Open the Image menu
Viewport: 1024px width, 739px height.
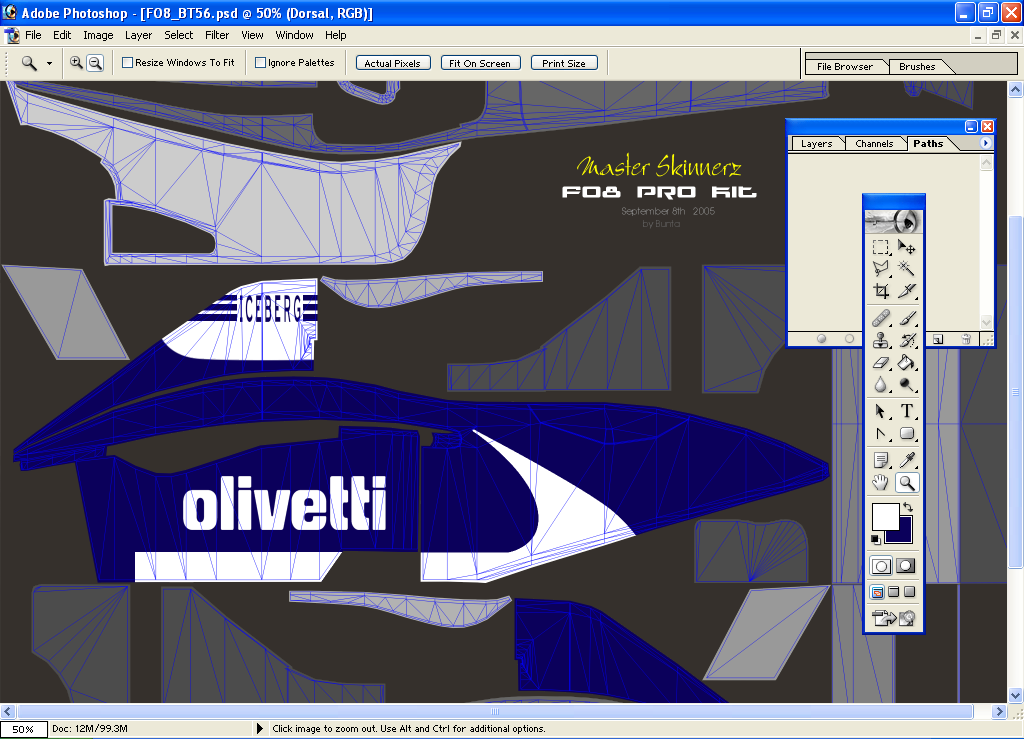point(98,35)
